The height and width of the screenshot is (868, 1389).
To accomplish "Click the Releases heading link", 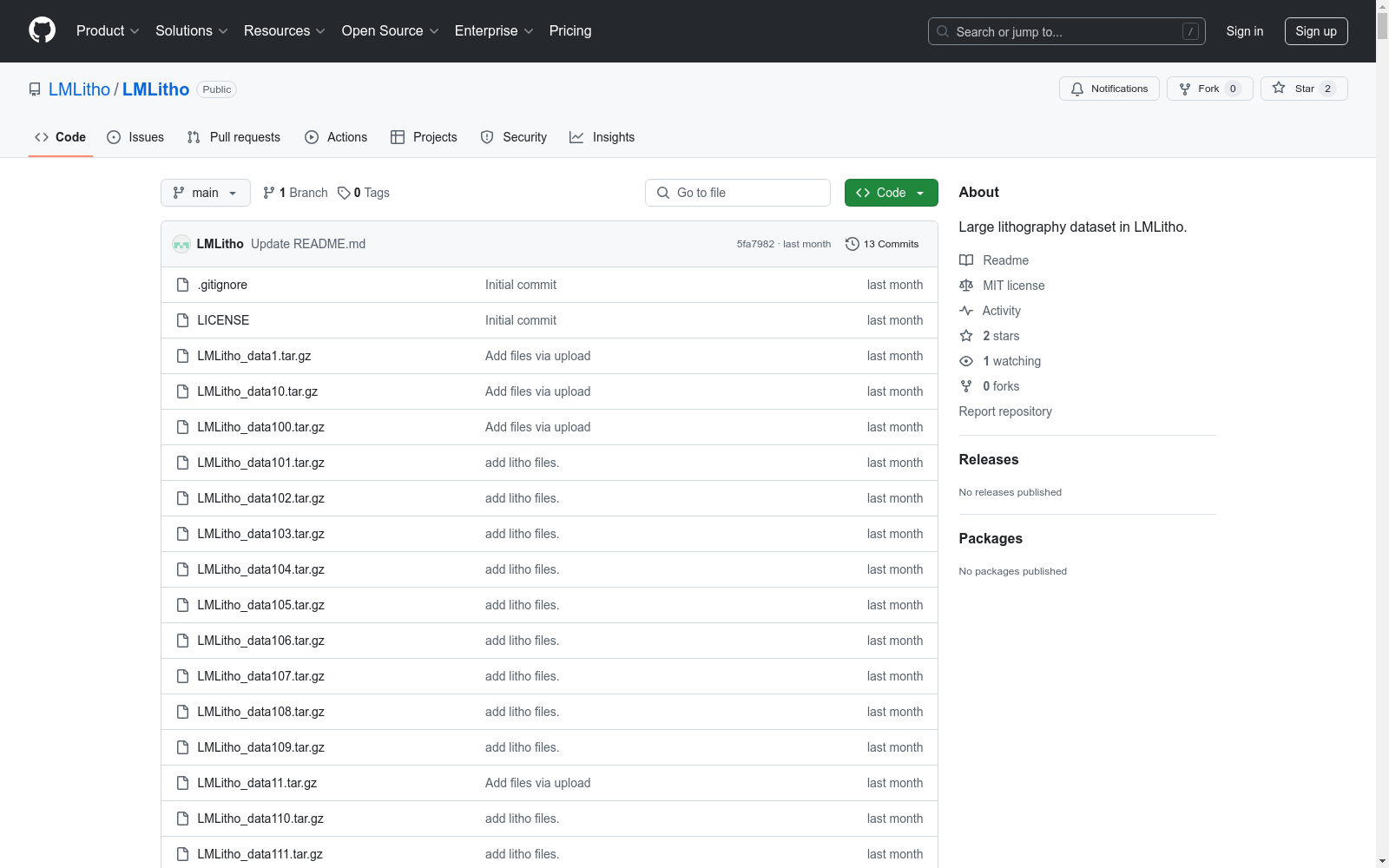I will [x=989, y=460].
